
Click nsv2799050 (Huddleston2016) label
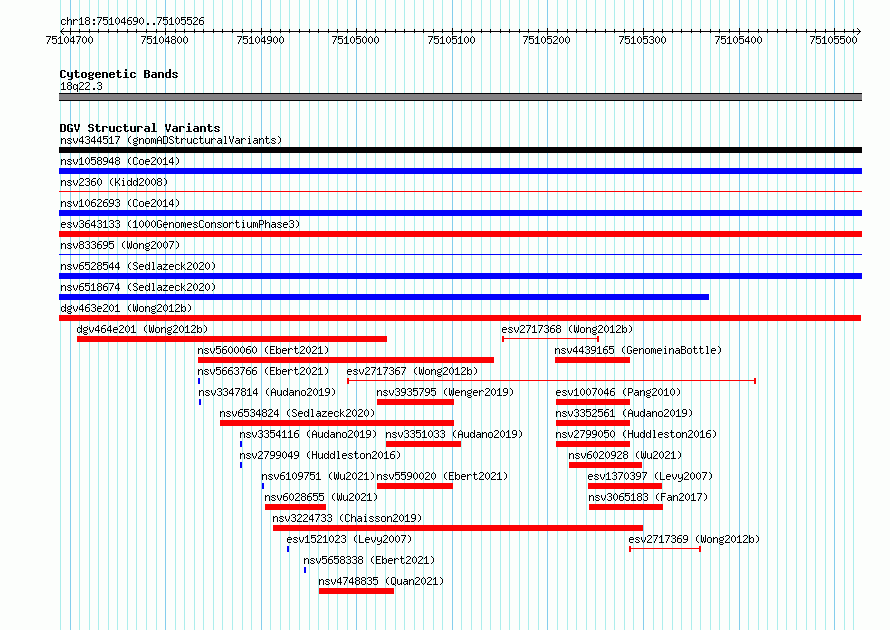click(636, 434)
